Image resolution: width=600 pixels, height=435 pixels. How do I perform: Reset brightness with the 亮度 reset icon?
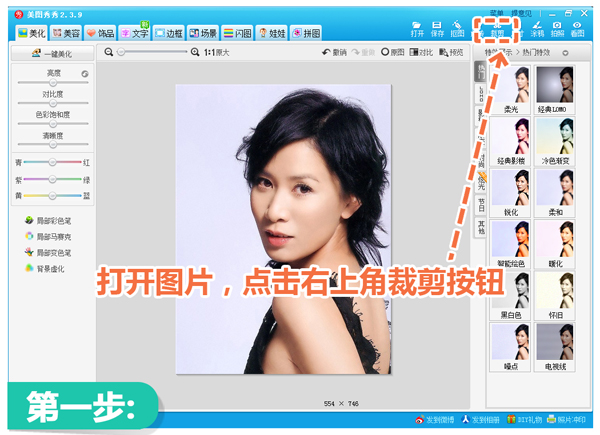pos(85,74)
